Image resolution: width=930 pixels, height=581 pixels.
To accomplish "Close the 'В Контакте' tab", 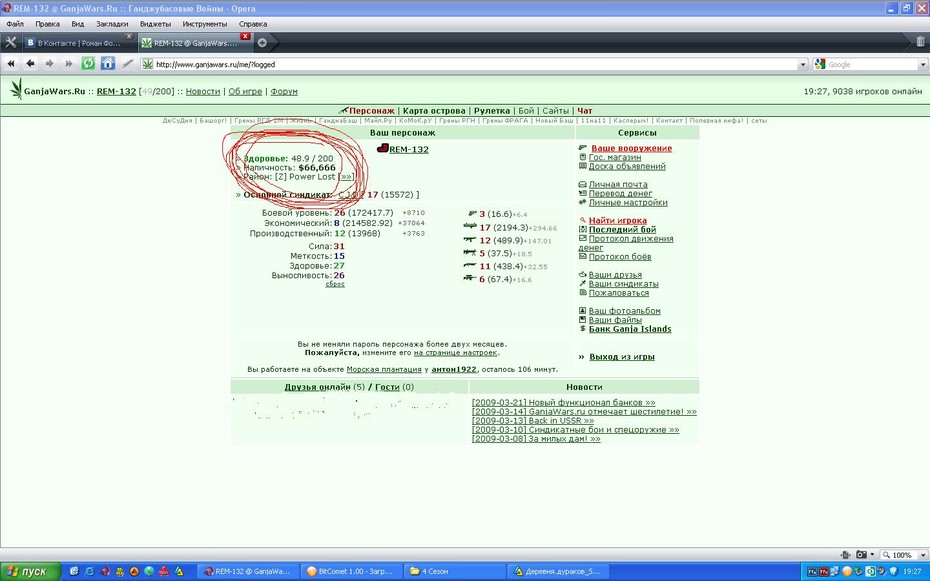I will pos(129,37).
